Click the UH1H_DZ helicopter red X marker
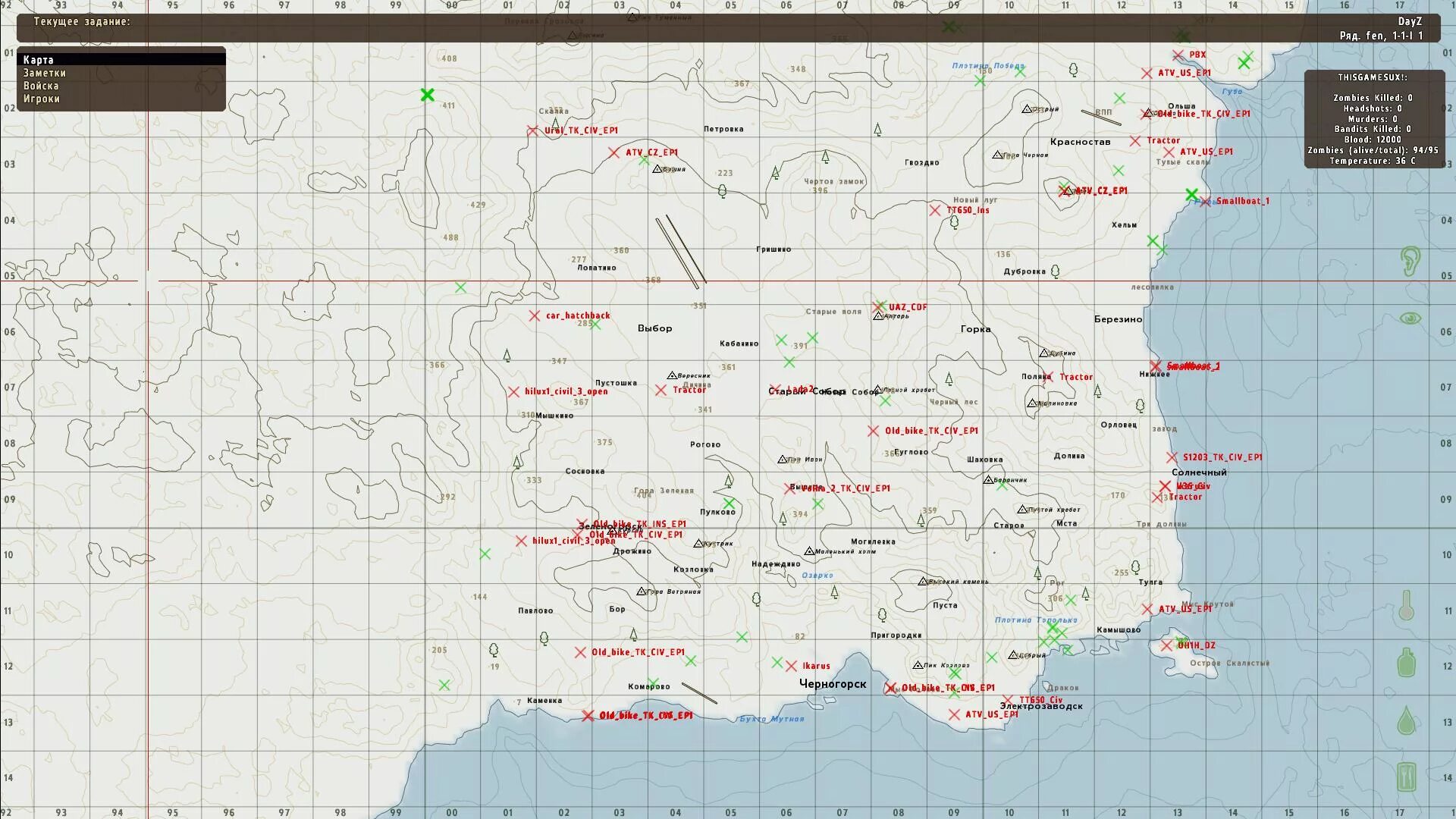This screenshot has height=819, width=1456. (x=1166, y=646)
